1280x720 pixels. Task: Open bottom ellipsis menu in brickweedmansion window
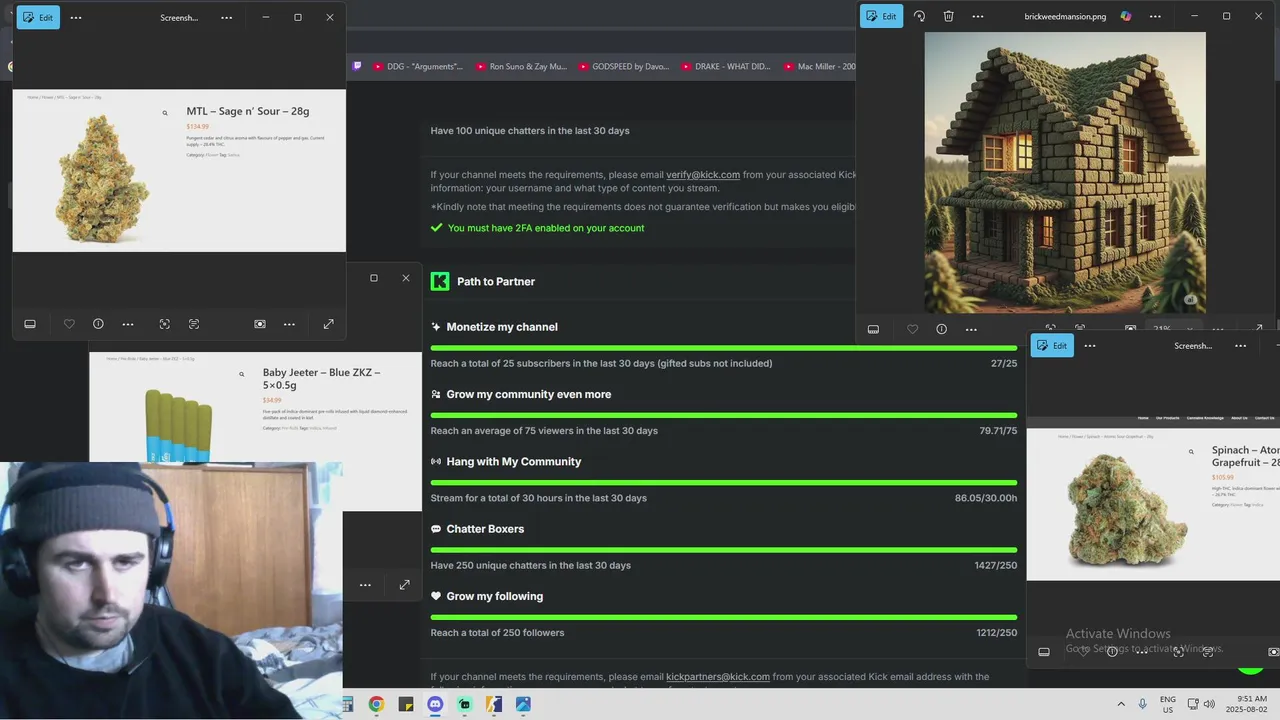click(x=971, y=329)
